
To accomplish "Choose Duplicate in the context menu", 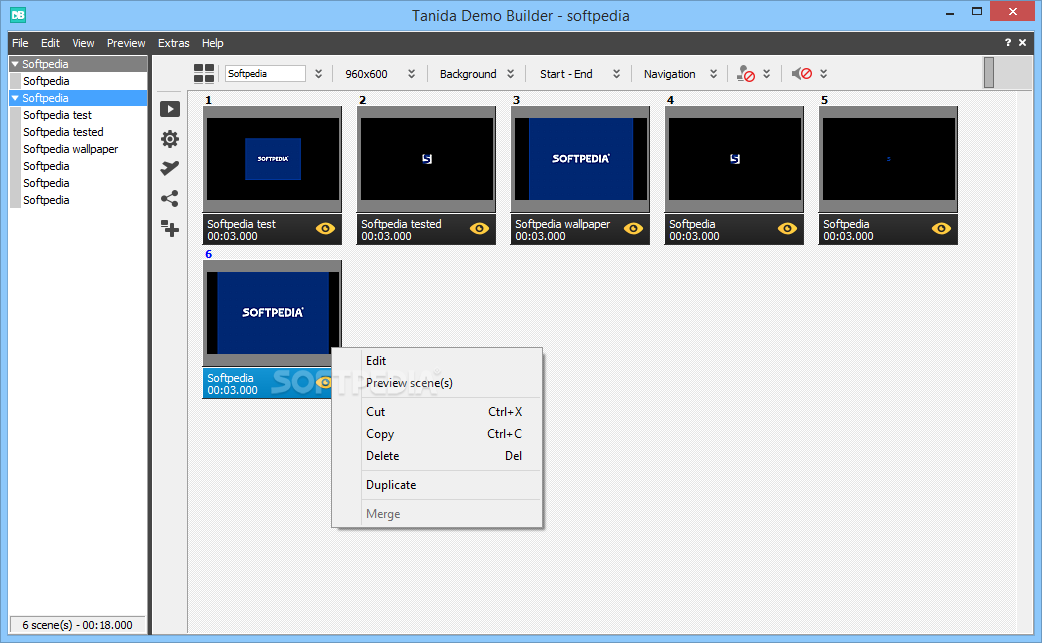I will point(437,485).
